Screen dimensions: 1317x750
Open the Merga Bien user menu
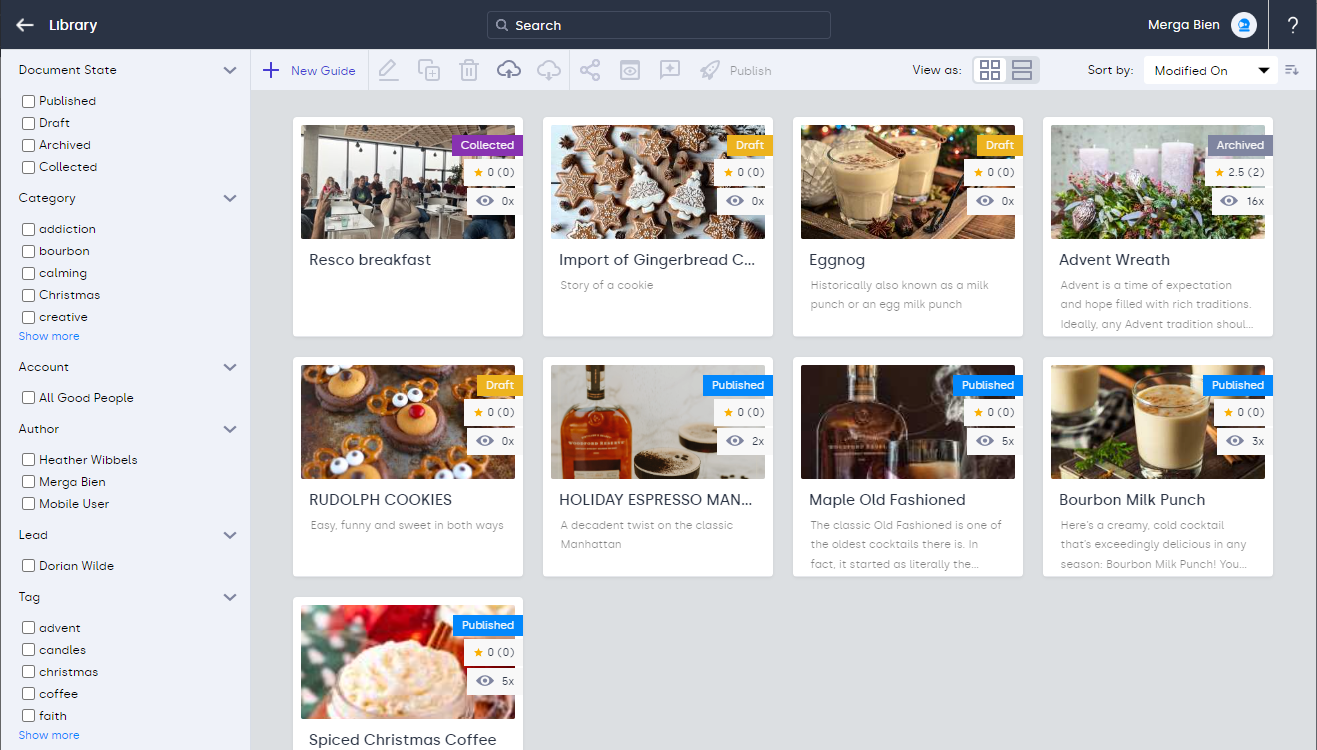pyautogui.click(x=1200, y=25)
